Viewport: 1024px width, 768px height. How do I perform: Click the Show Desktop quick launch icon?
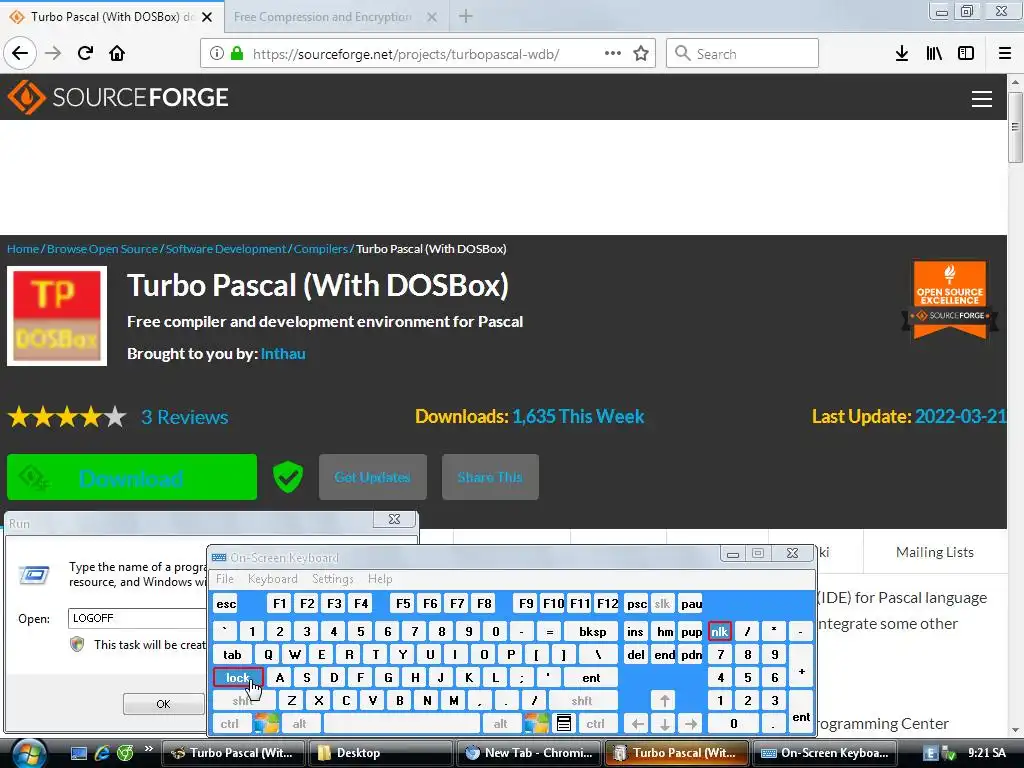(79, 753)
